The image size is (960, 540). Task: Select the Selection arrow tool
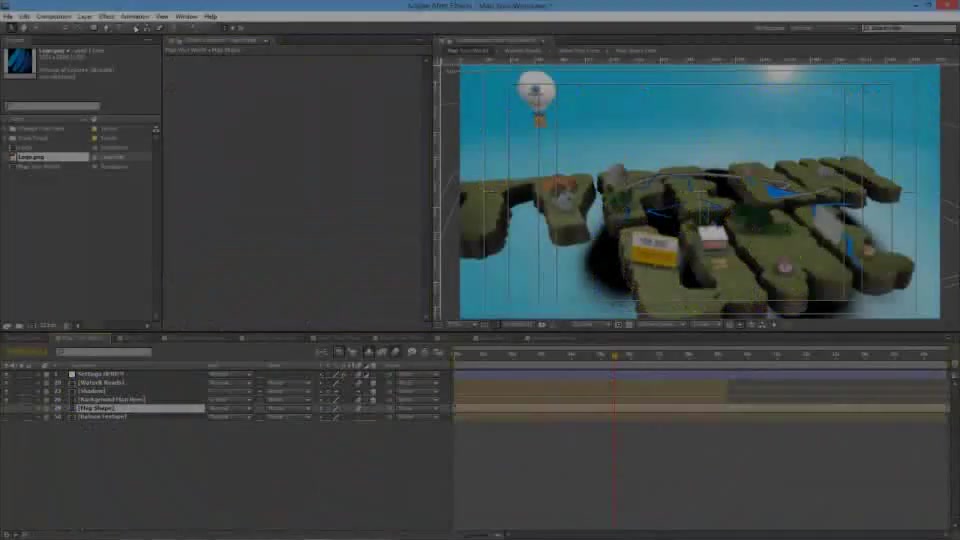point(11,28)
